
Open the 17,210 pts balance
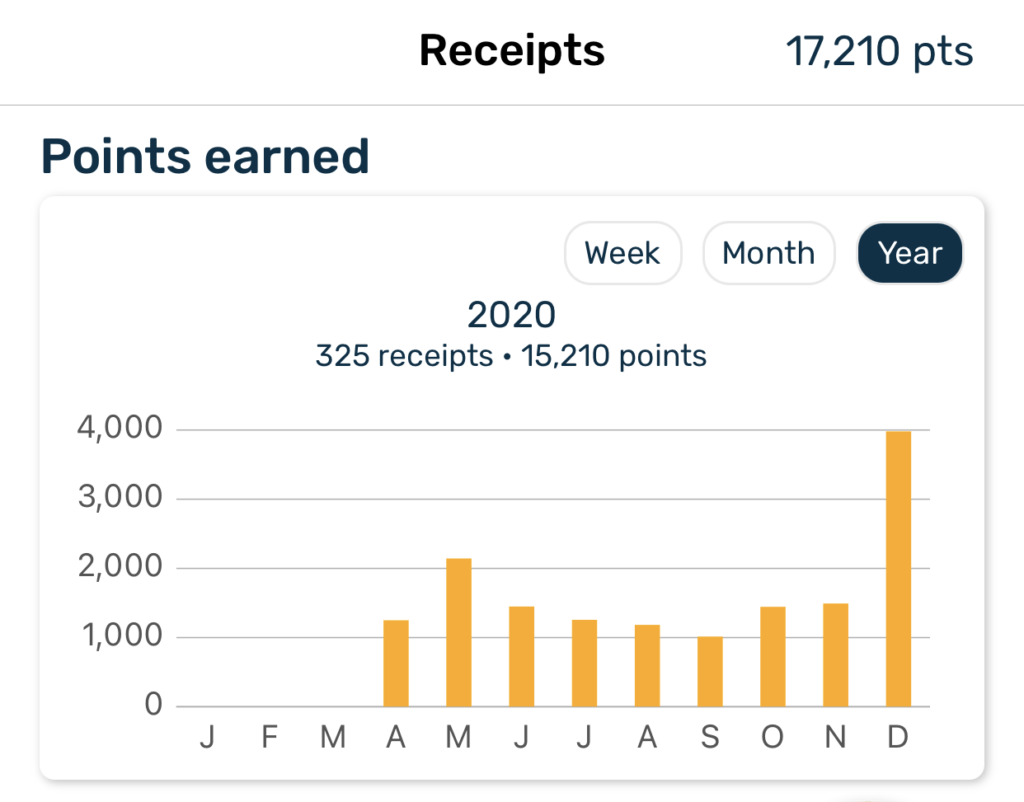click(x=879, y=51)
